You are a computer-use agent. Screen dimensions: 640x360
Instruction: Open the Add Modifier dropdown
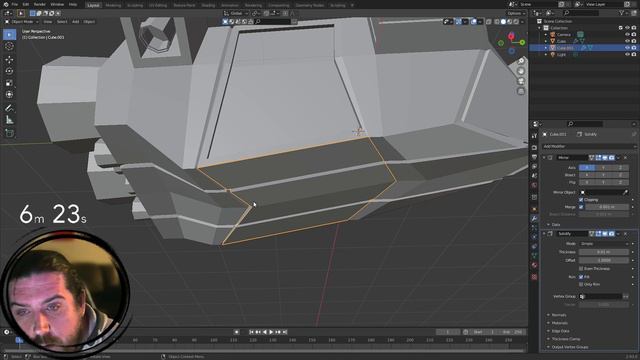point(589,146)
